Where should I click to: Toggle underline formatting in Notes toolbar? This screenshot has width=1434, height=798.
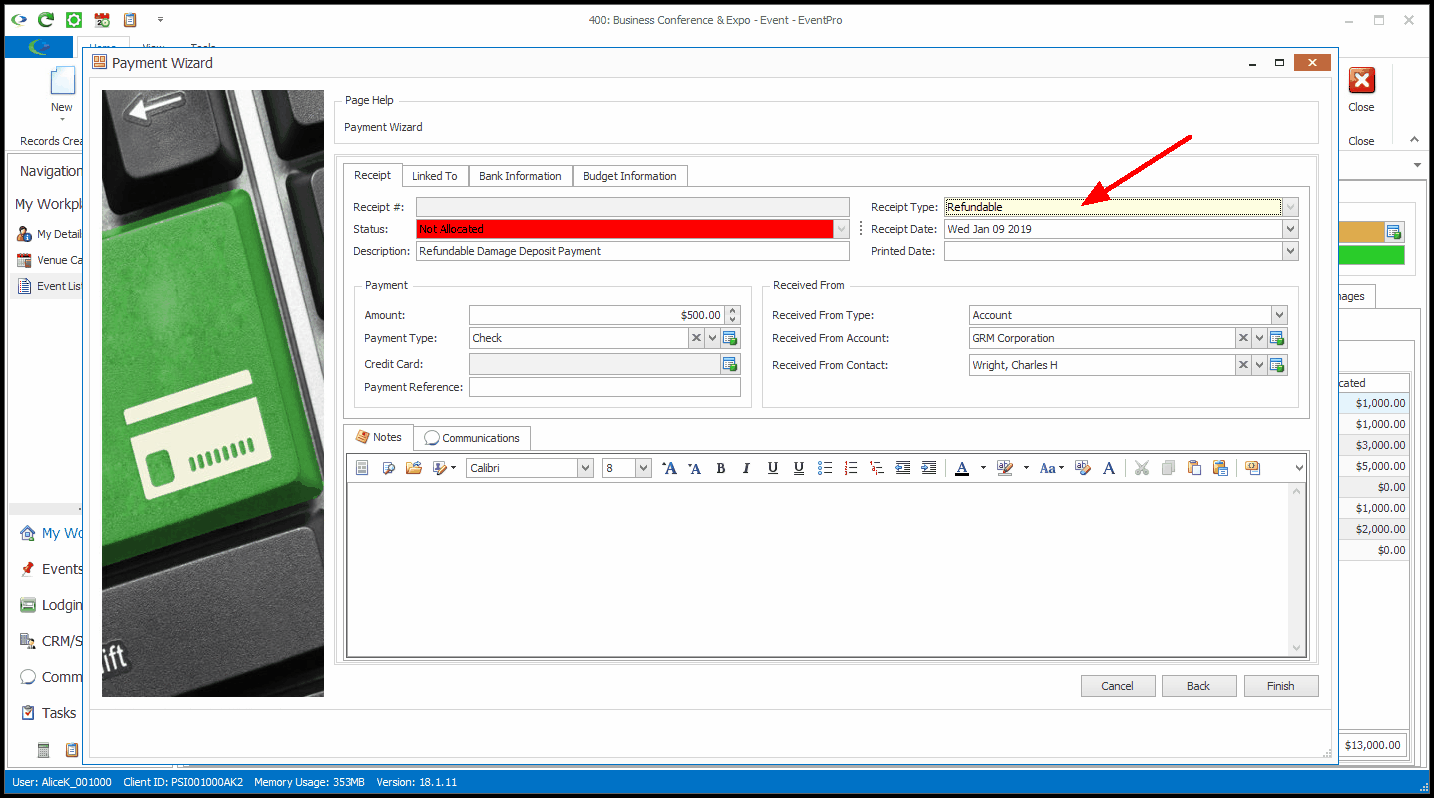[772, 468]
